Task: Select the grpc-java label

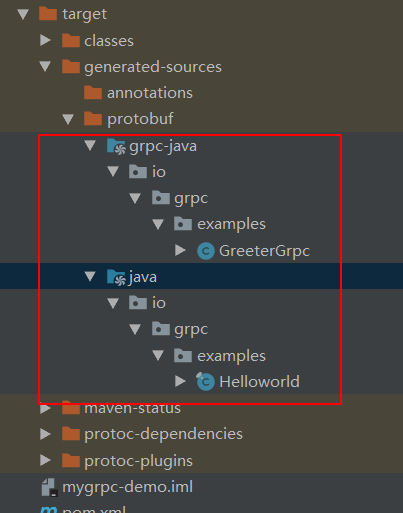Action: coord(163,147)
